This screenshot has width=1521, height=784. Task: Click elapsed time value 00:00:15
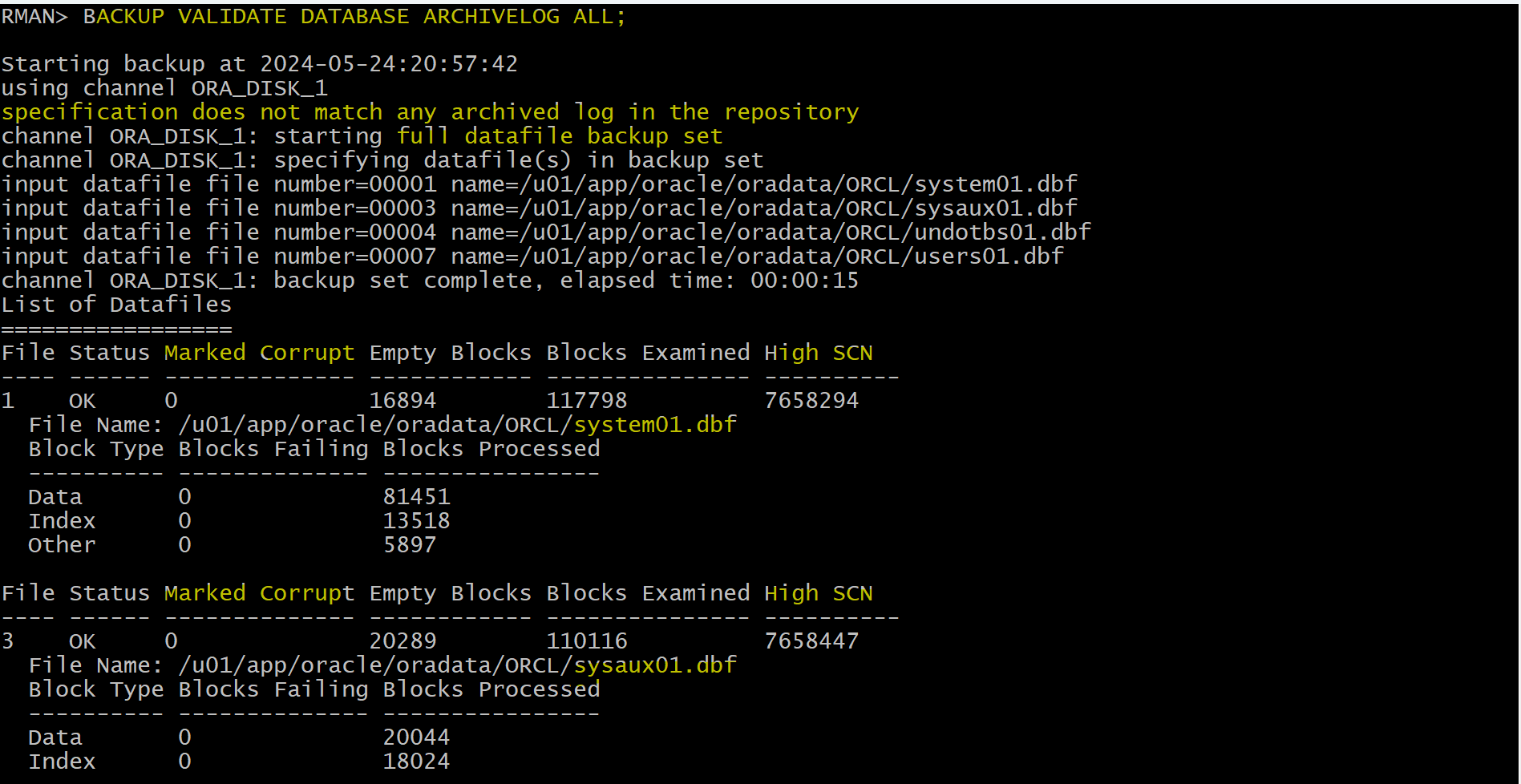(x=804, y=281)
